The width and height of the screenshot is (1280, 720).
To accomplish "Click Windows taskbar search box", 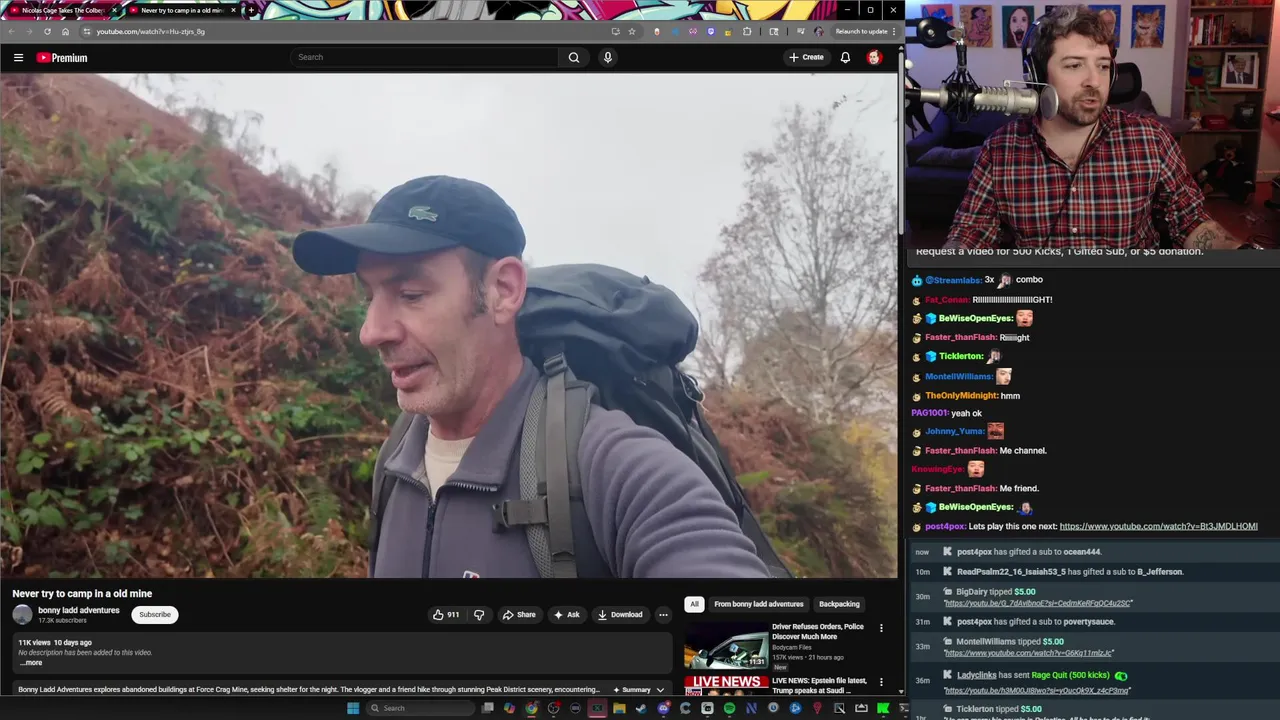I will click(420, 708).
